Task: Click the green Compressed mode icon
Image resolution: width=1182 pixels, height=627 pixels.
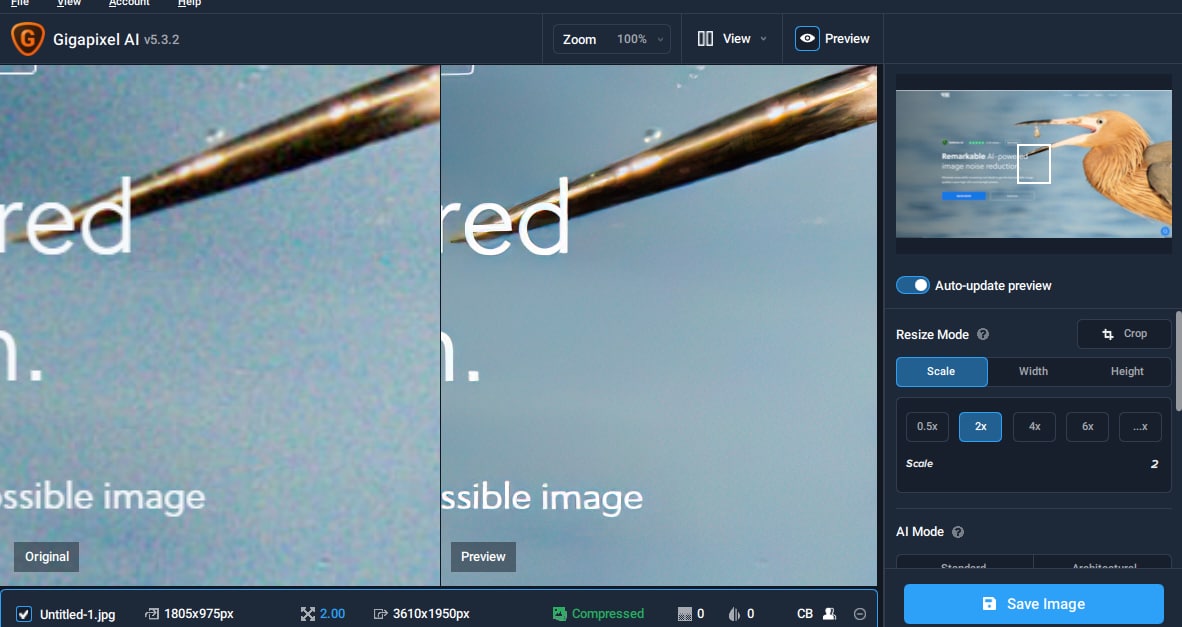Action: [x=559, y=613]
